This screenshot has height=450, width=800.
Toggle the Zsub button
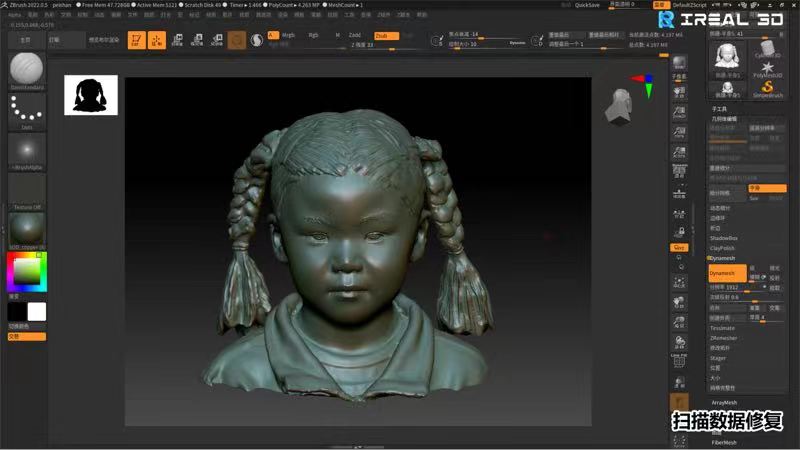click(x=386, y=36)
